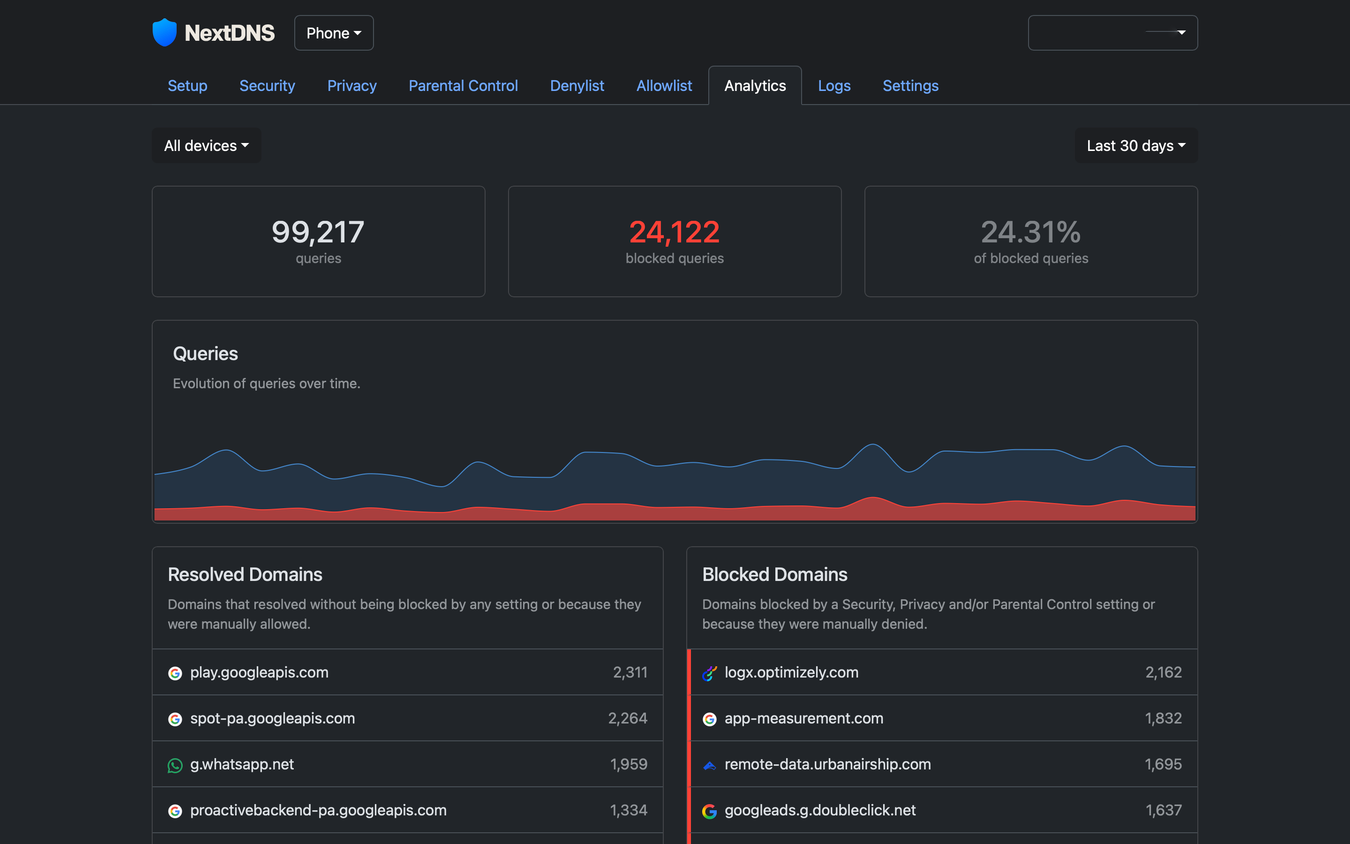Viewport: 1350px width, 844px height.
Task: Switch to the Setup tab
Action: [x=187, y=86]
